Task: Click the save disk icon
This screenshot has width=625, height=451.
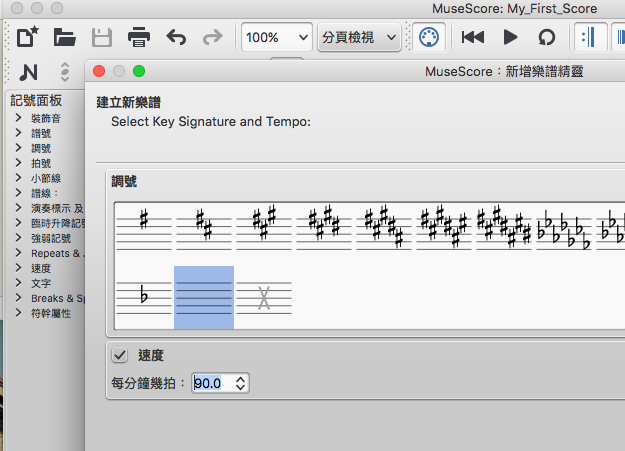Action: tap(102, 38)
